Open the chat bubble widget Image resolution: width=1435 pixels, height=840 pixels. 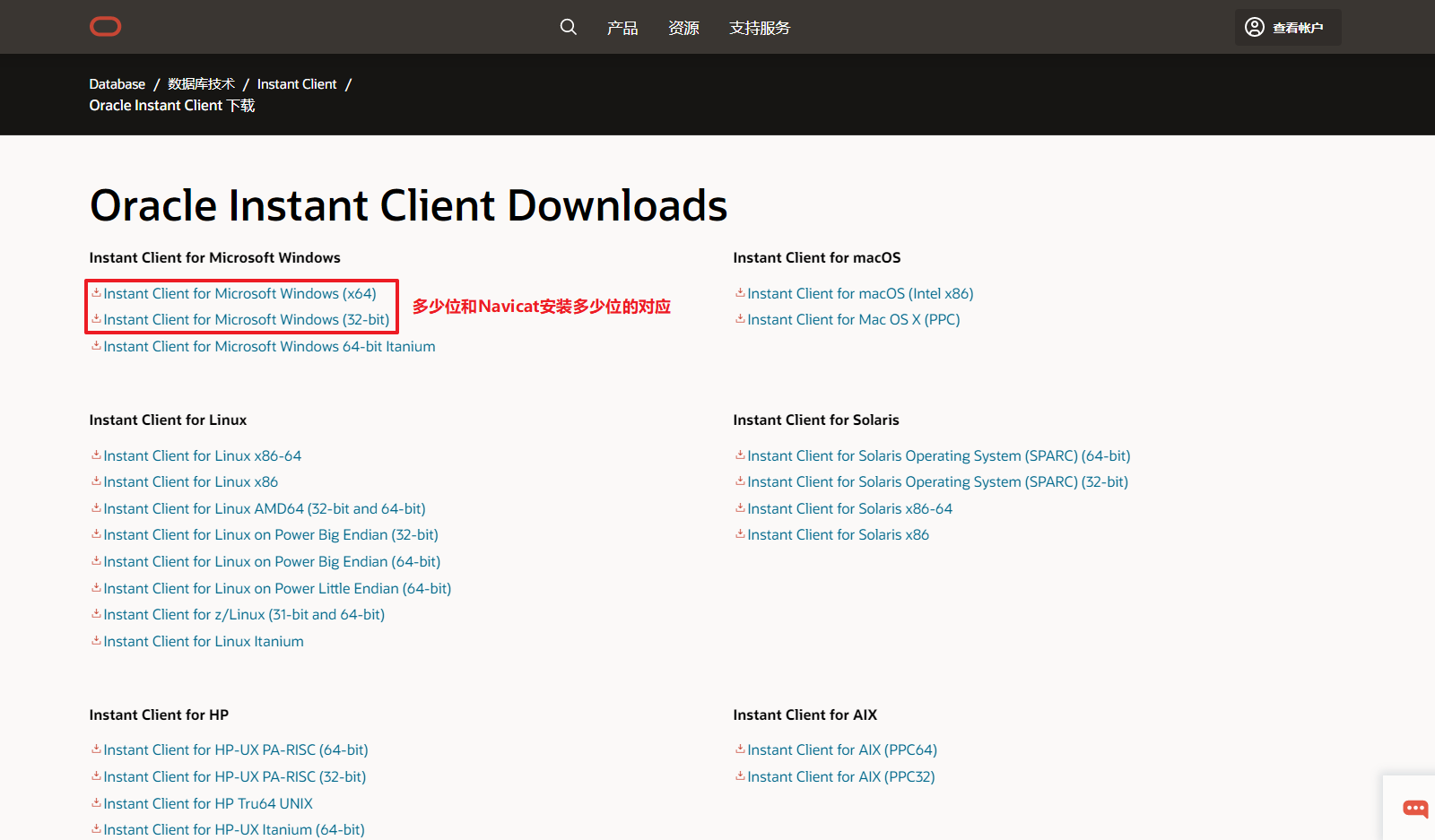point(1415,809)
